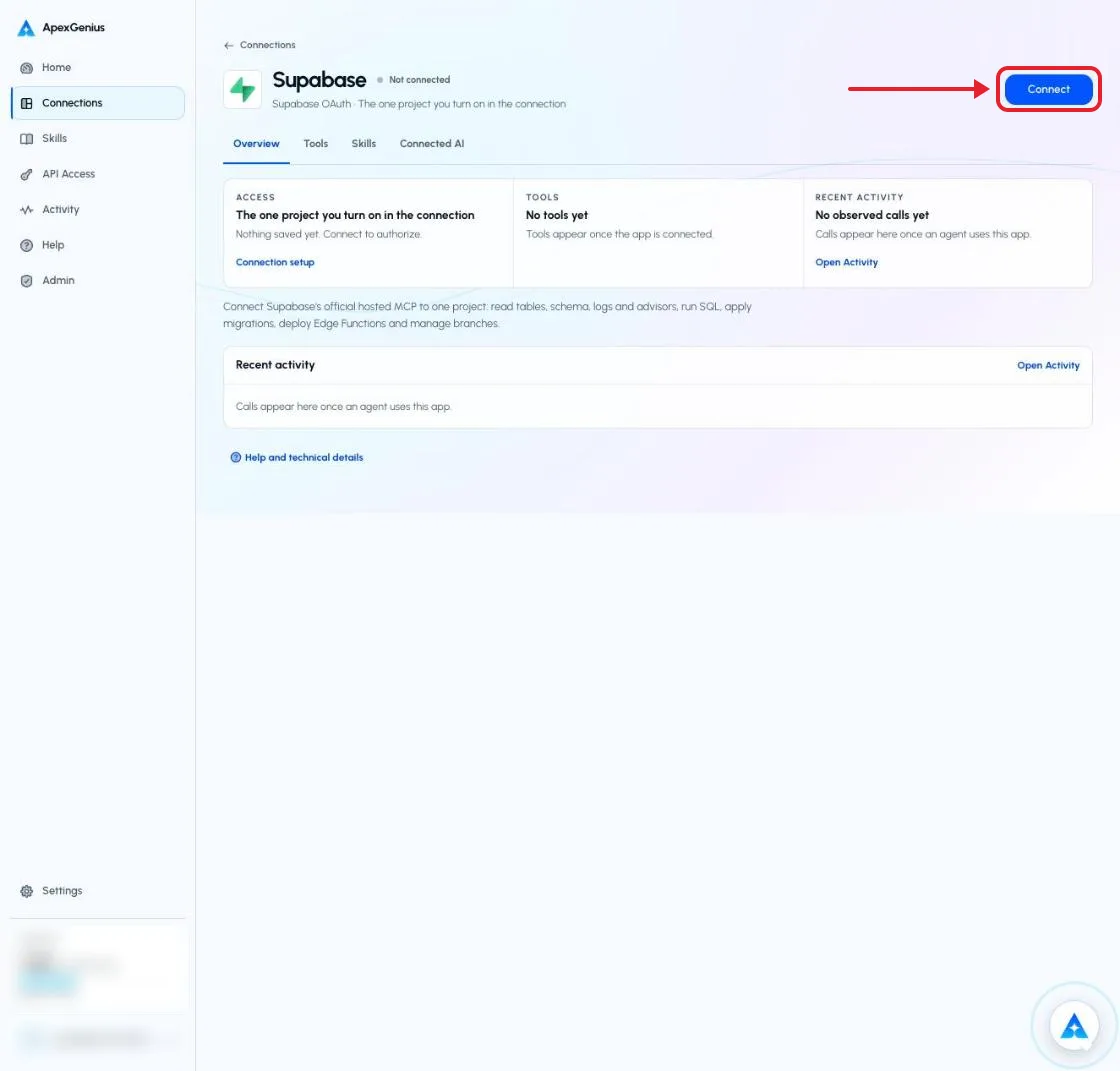
Task: Click the blue Connect button
Action: point(1048,89)
